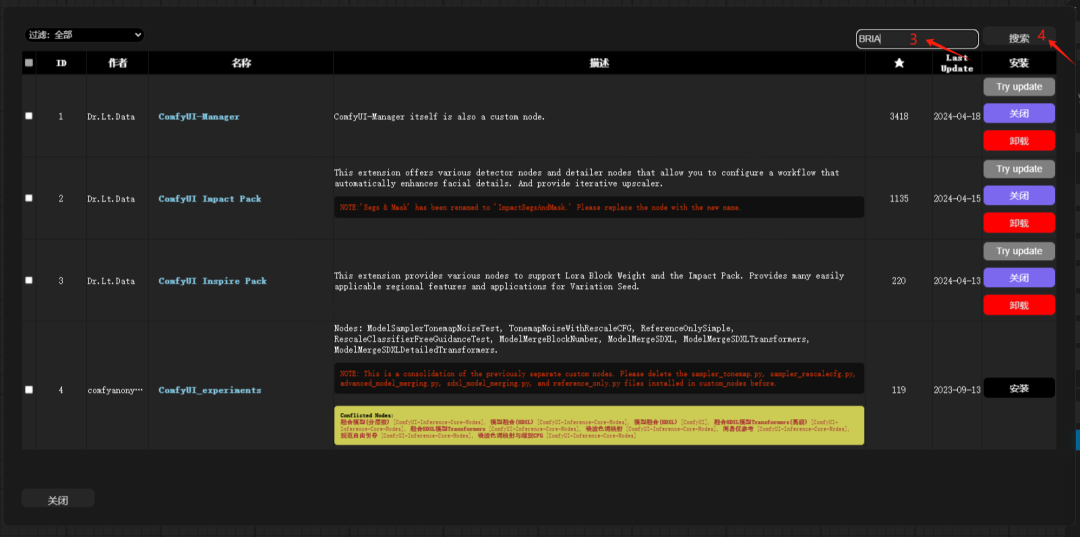This screenshot has width=1080, height=537.
Task: Click 关闭 disable button for ComfyUI Inspire Pack
Action: pyautogui.click(x=1019, y=278)
